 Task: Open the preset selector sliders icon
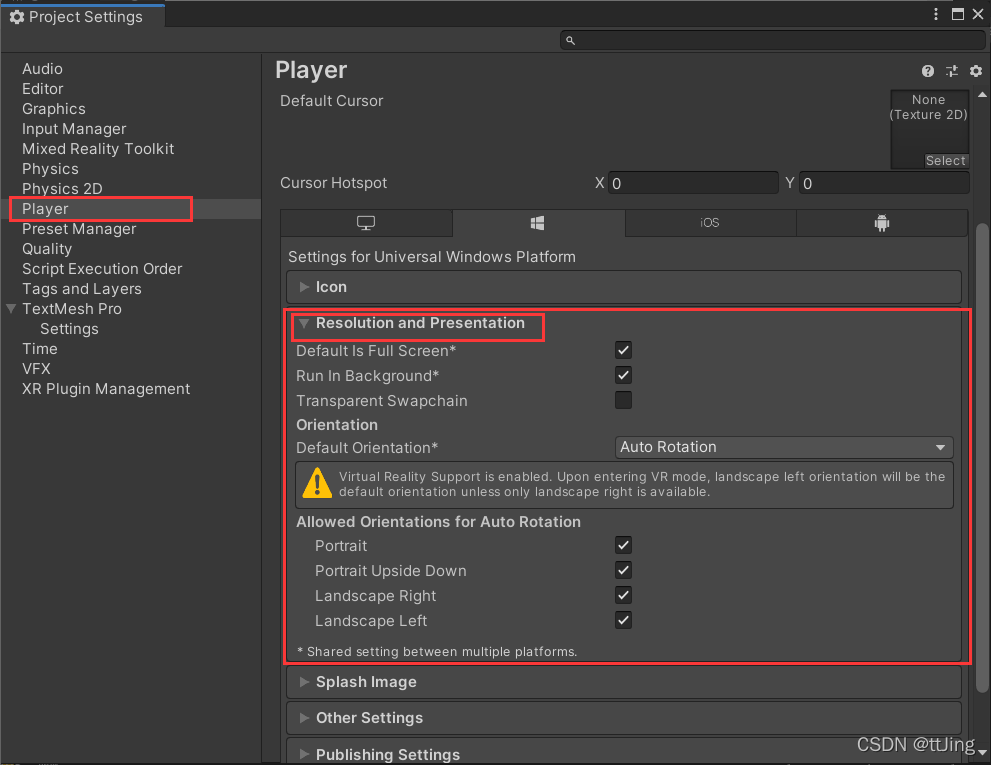pos(951,71)
